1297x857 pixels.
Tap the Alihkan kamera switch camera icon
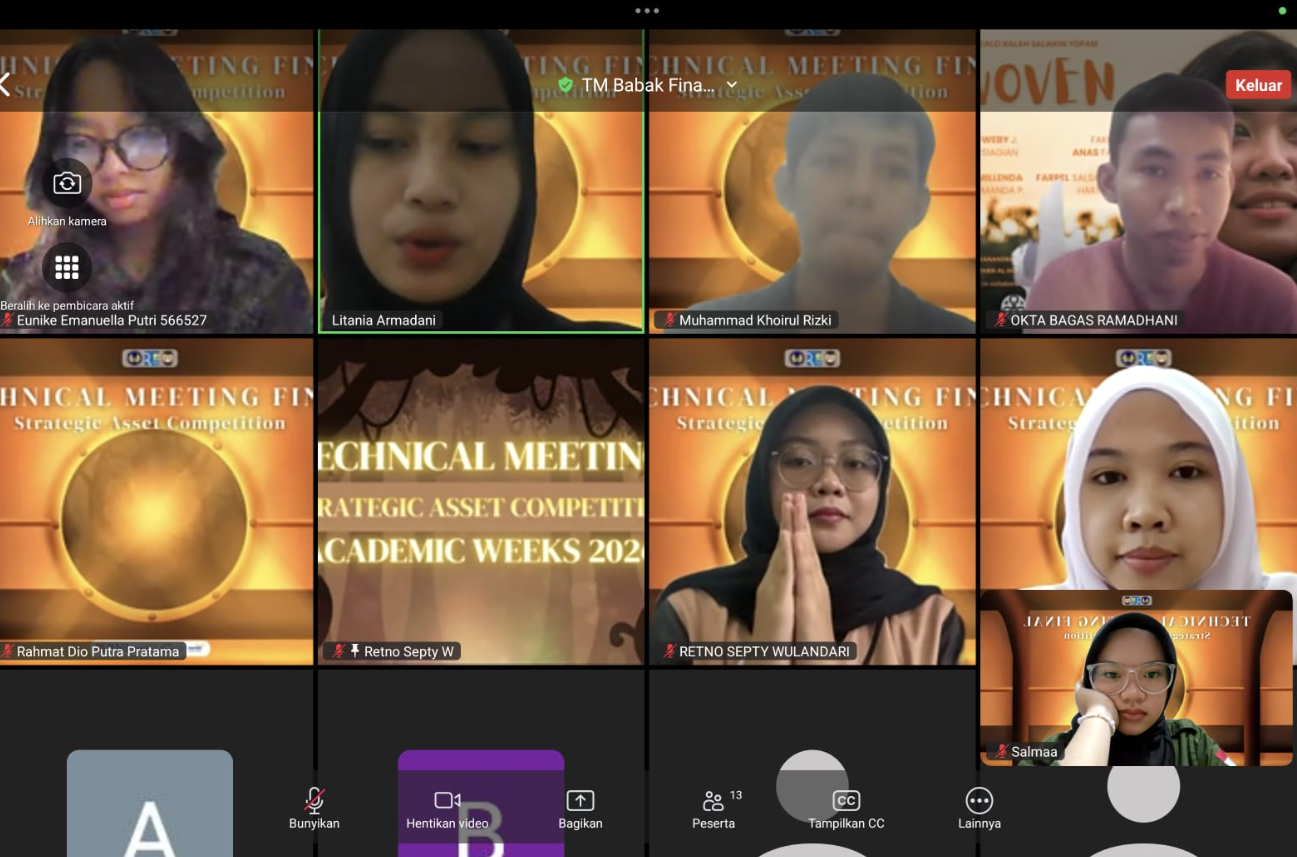click(x=67, y=183)
